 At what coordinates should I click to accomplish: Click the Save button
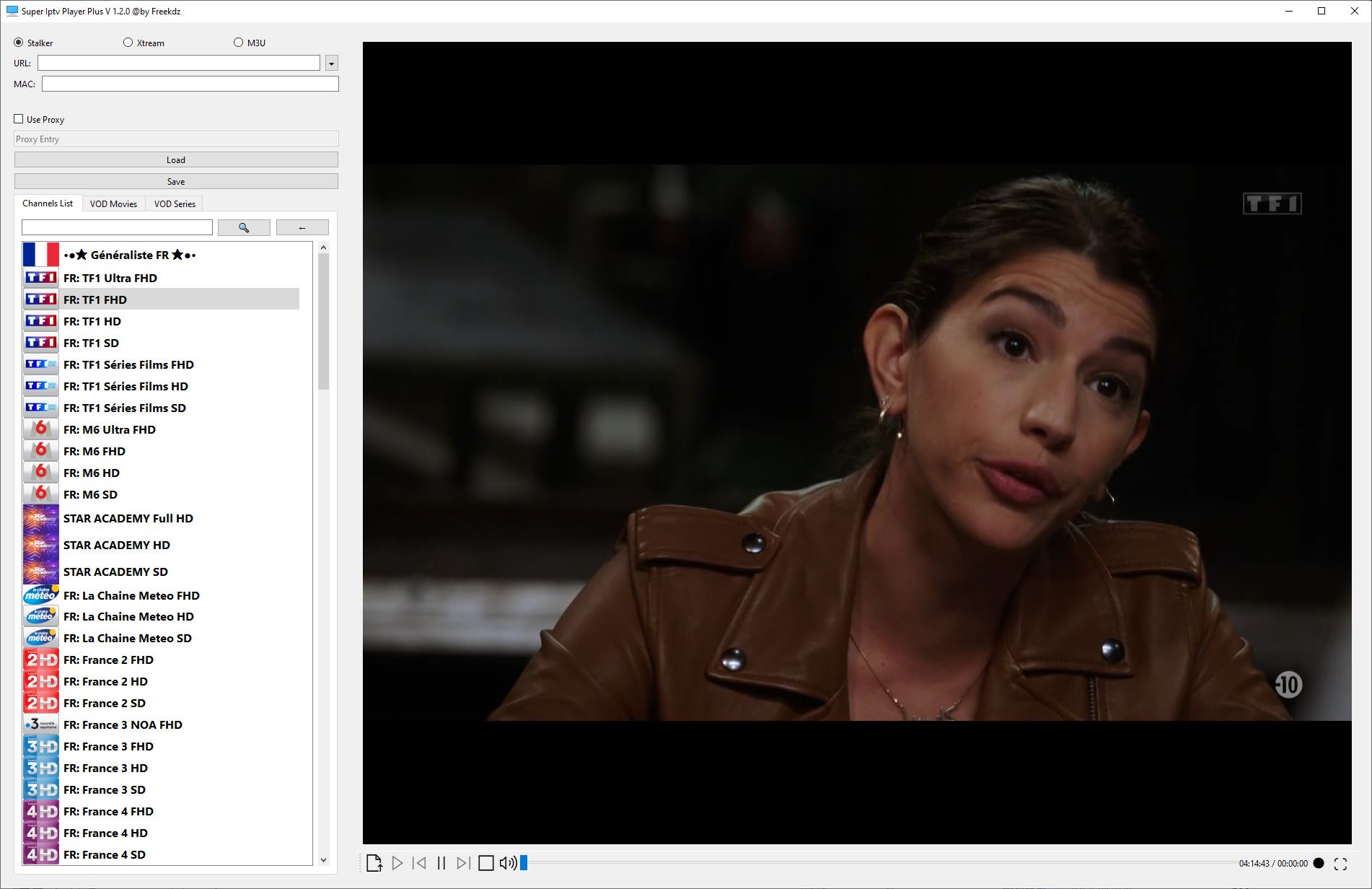click(176, 181)
